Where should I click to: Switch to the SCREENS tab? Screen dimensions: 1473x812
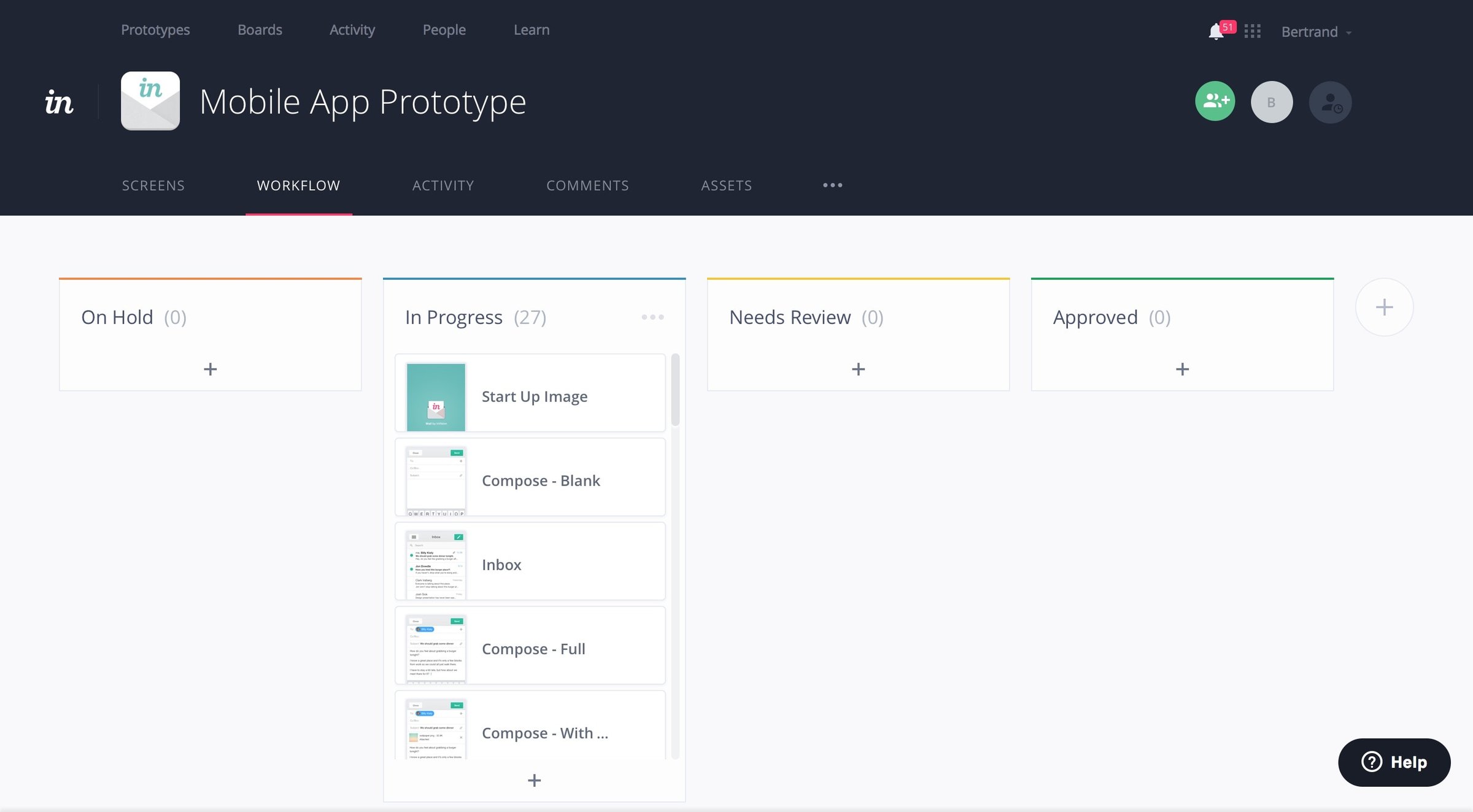pyautogui.click(x=153, y=185)
